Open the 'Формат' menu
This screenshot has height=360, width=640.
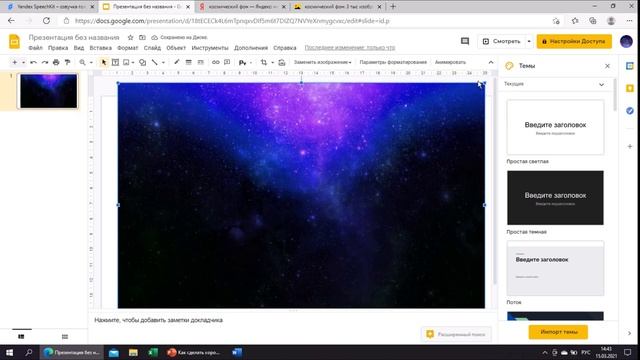pyautogui.click(x=127, y=48)
